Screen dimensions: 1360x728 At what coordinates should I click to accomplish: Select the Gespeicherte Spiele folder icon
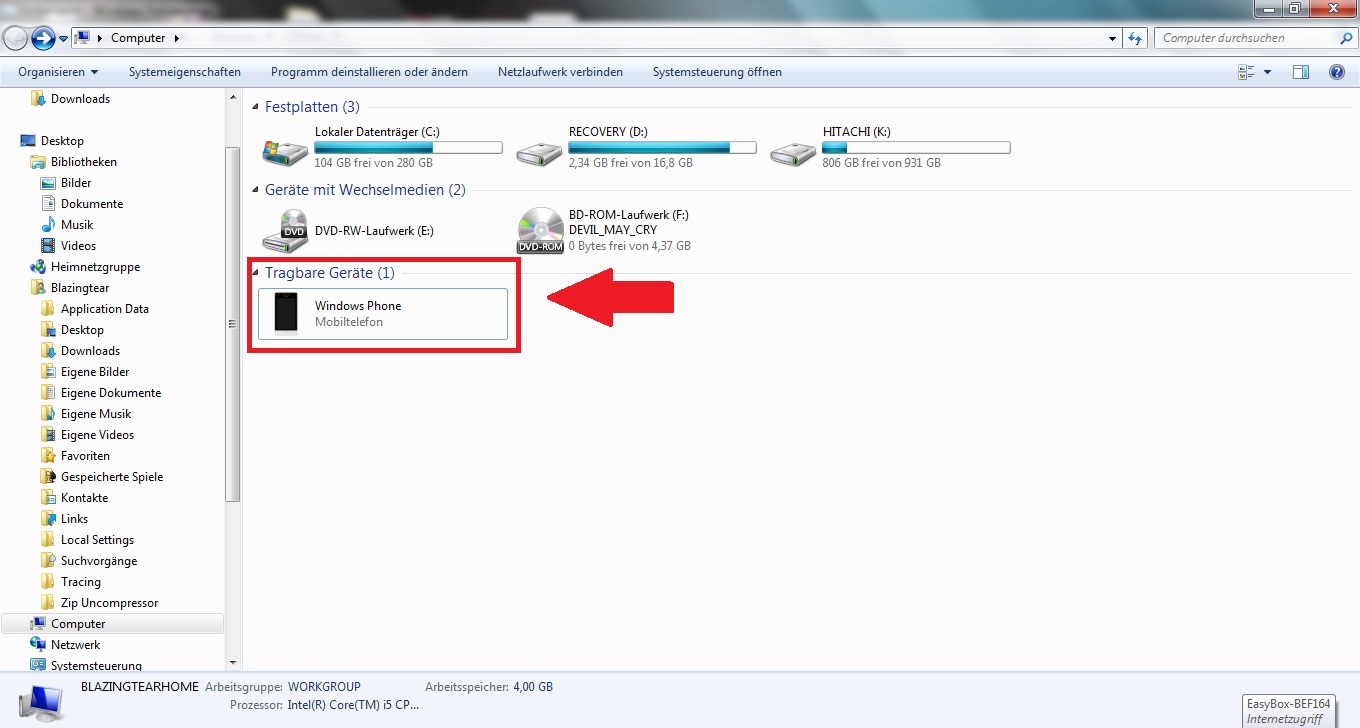point(49,477)
